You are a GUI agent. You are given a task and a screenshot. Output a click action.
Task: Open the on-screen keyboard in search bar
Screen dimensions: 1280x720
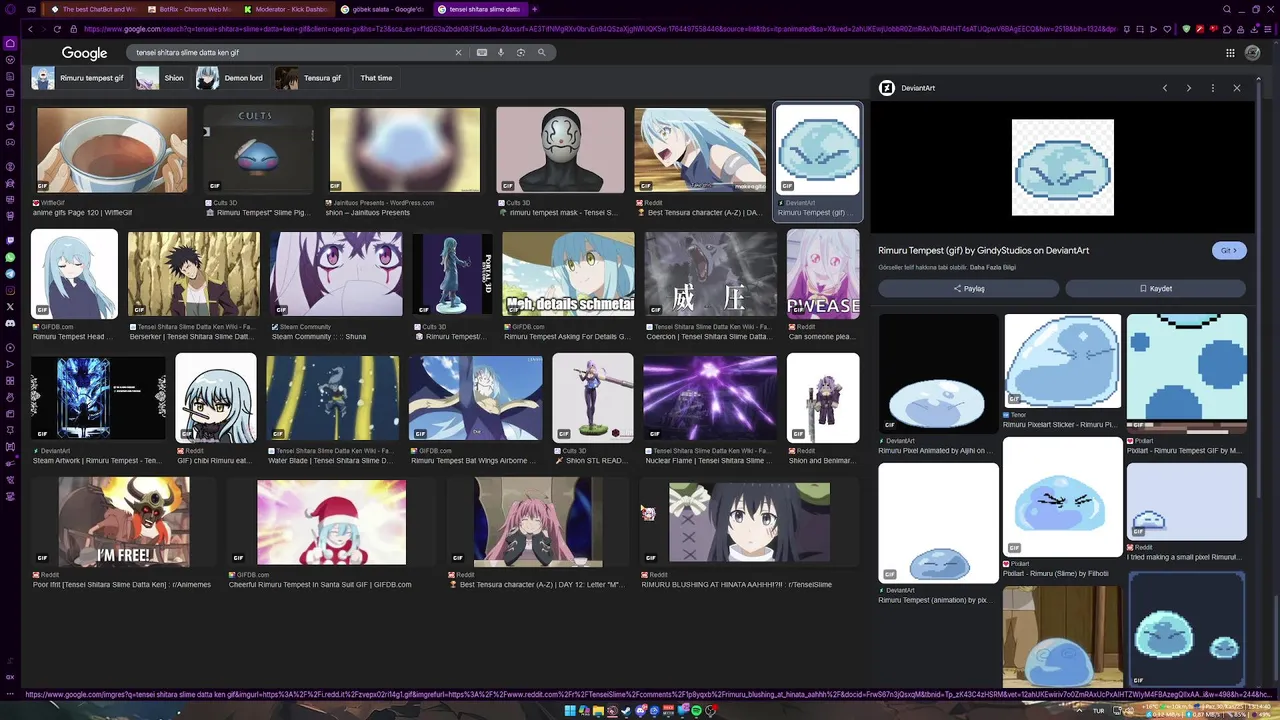tap(482, 52)
